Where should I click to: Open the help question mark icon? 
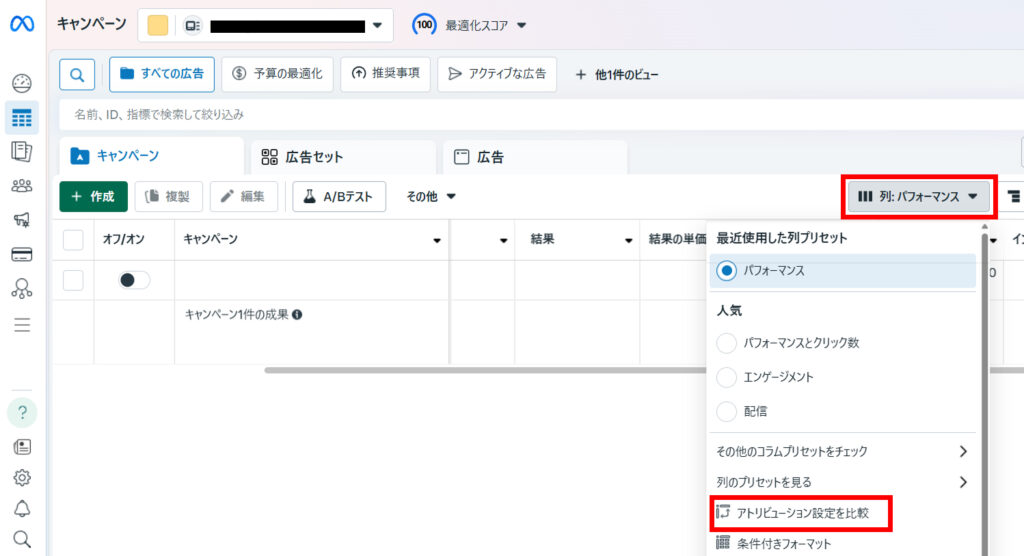(22, 412)
